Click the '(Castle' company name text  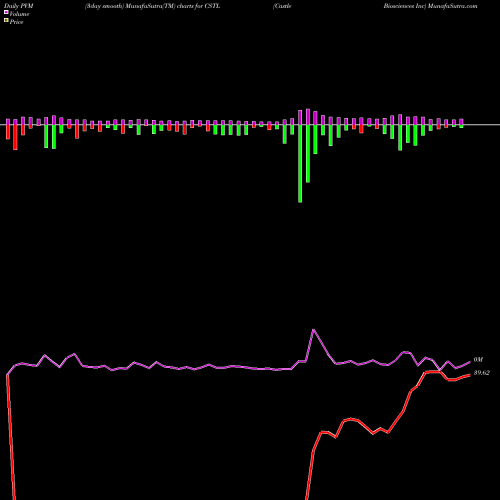tap(282, 6)
